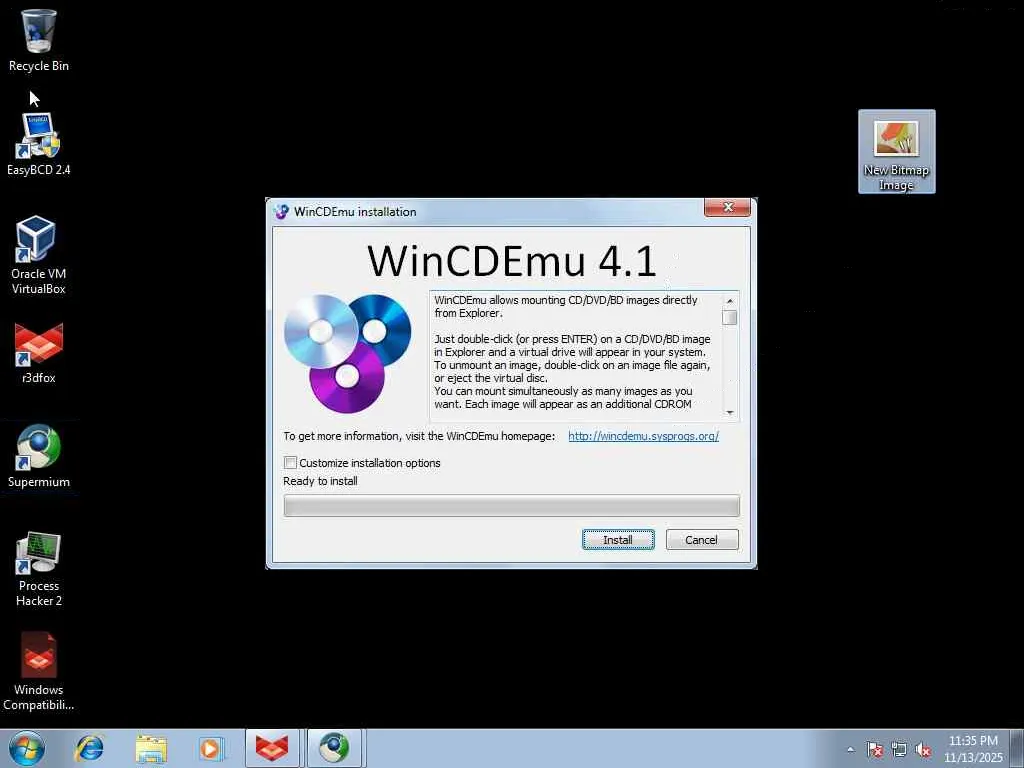Screen dimensions: 1024x768
Task: Click the description scrollbar thumb
Action: 729,317
